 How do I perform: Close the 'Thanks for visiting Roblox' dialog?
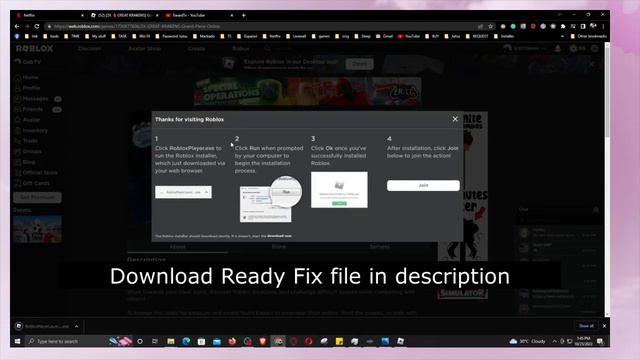coord(455,119)
